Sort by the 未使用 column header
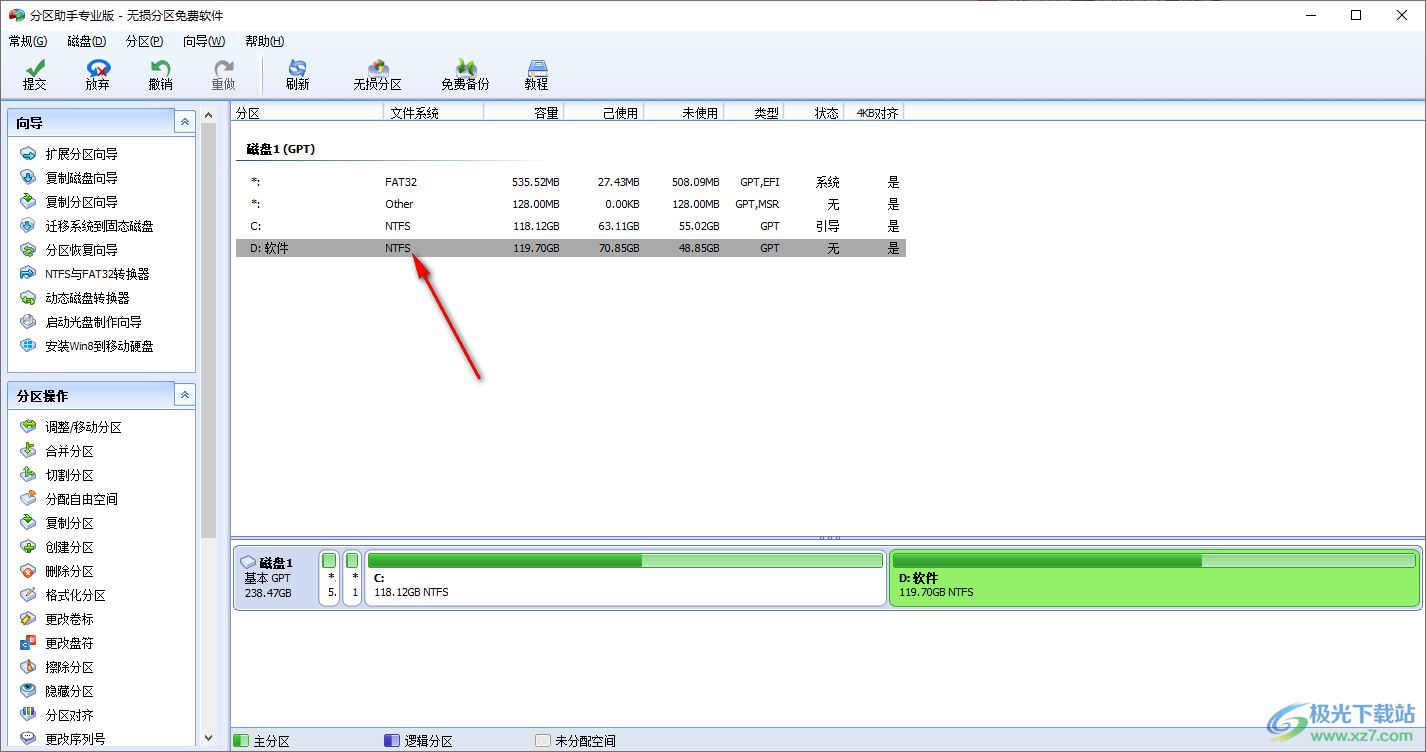1426x752 pixels. (x=684, y=113)
